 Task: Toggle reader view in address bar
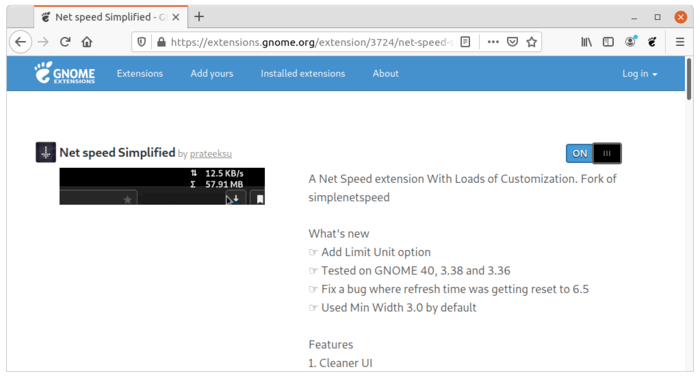(465, 42)
